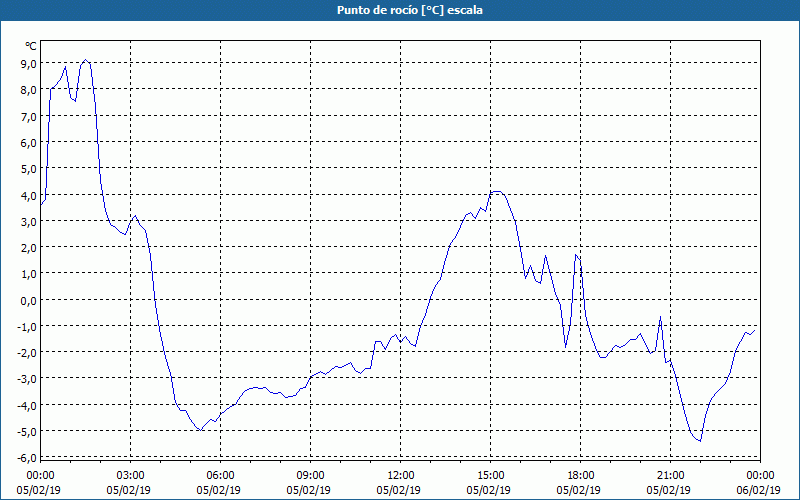
Task: Click the 4,0 y-axis label
Action: point(28,195)
